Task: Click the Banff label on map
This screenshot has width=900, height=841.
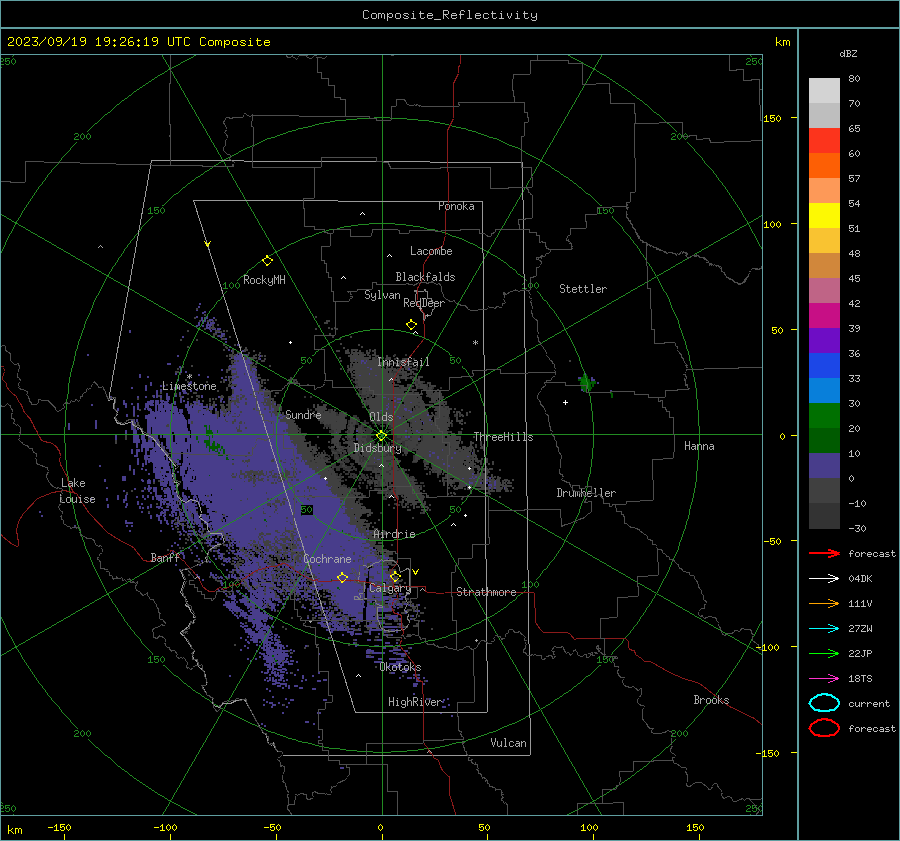Action: [165, 558]
